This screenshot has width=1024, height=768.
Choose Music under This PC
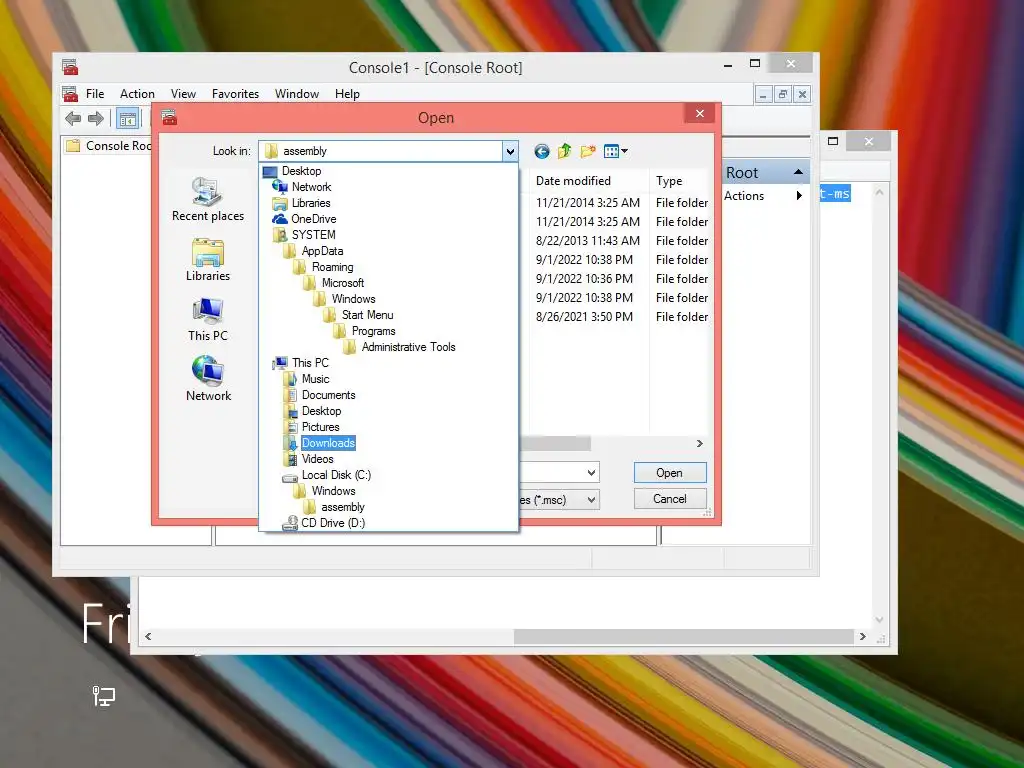[x=315, y=379]
